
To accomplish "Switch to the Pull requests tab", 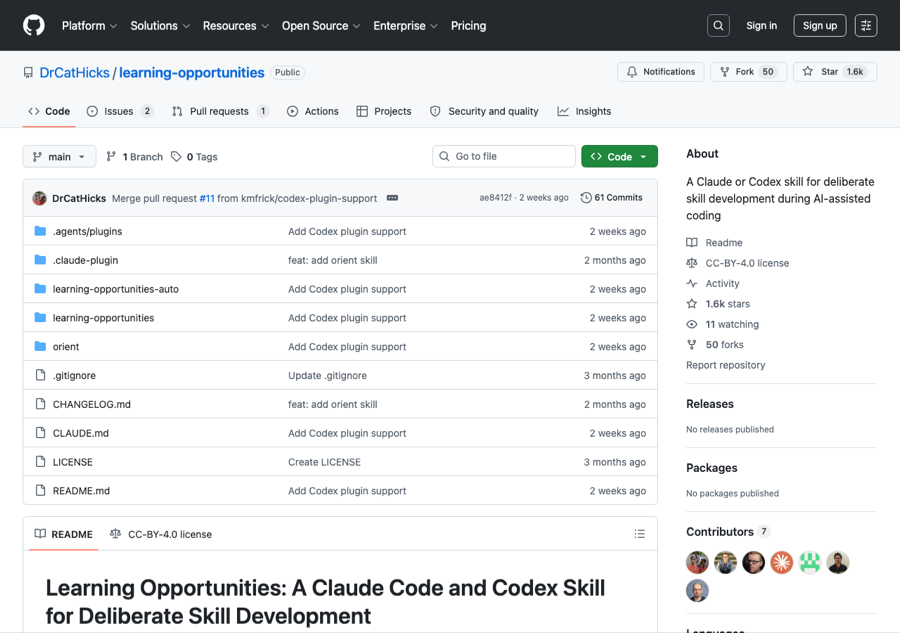I will (220, 111).
